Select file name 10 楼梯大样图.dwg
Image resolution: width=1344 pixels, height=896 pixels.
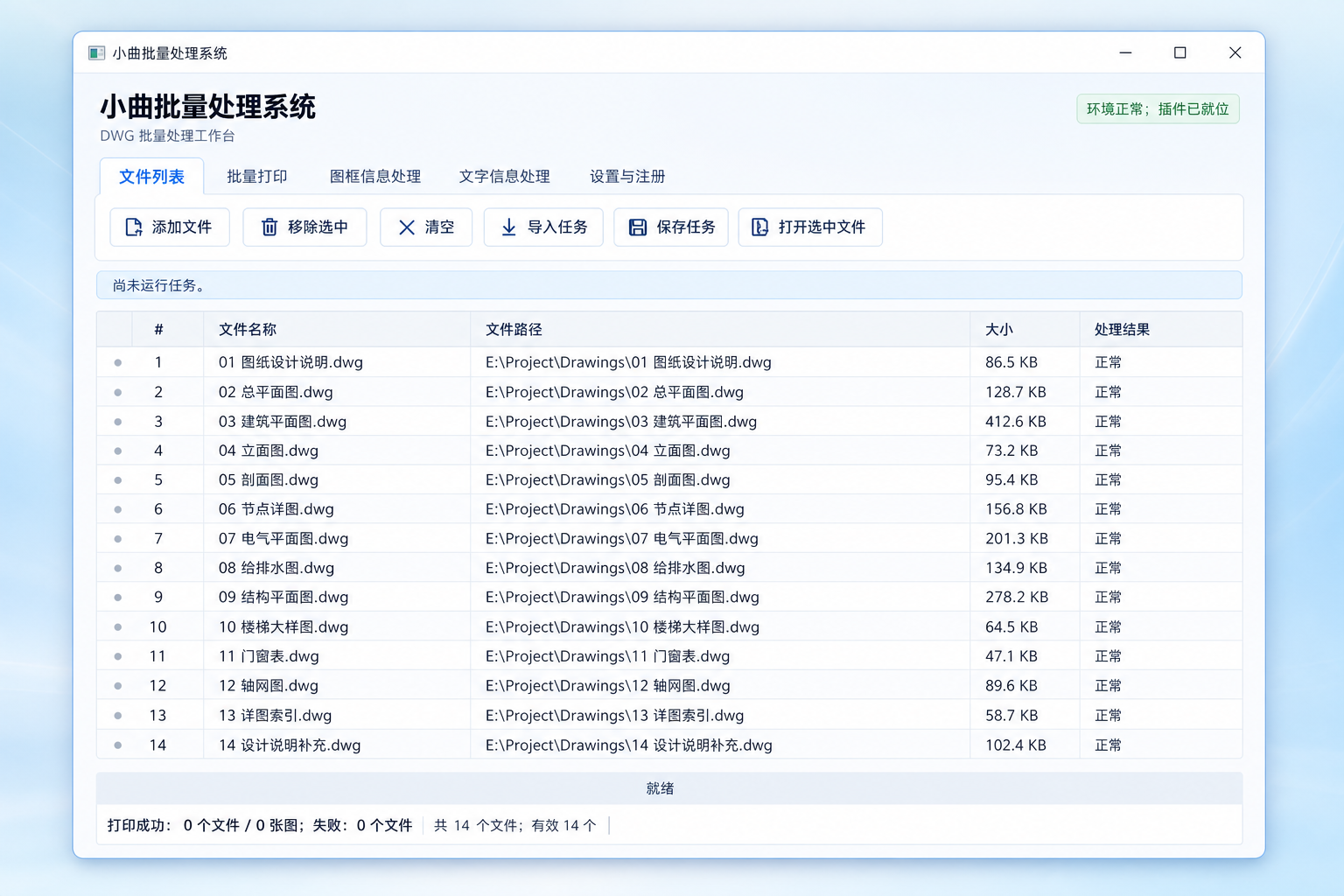283,627
